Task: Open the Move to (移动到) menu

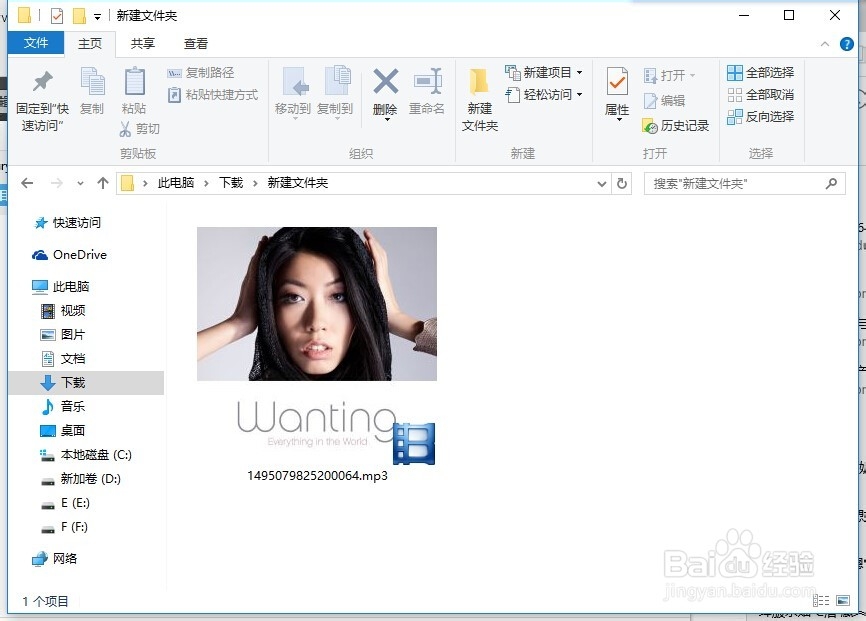Action: tap(293, 92)
